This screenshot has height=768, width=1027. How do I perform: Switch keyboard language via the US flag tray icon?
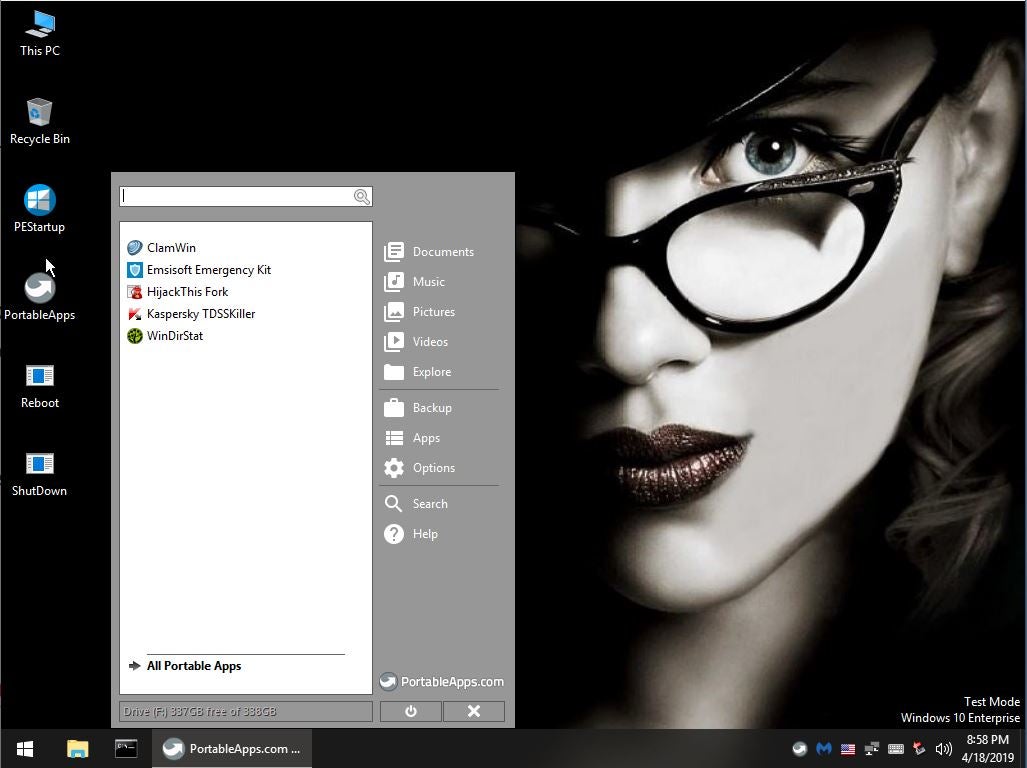(847, 748)
